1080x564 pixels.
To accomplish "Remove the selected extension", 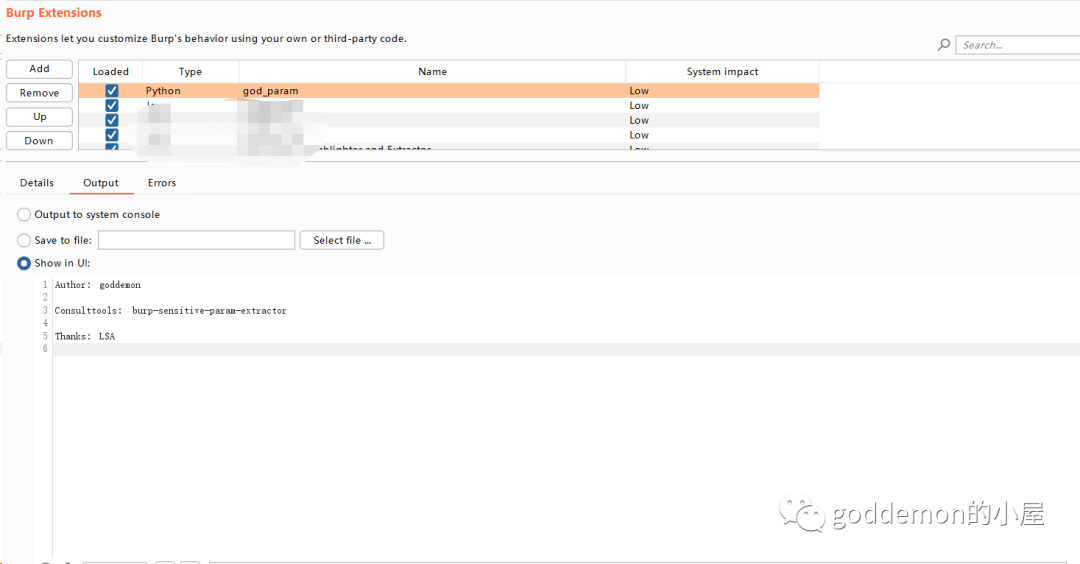I will [x=39, y=93].
